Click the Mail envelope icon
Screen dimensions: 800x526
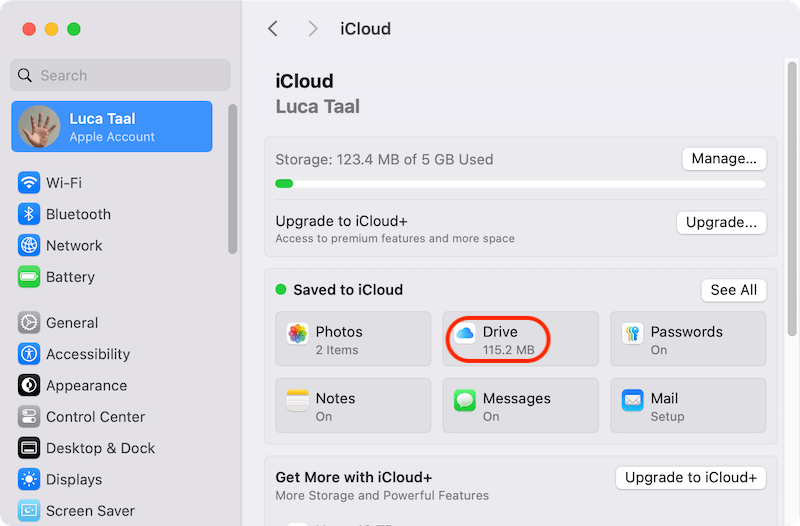click(633, 400)
